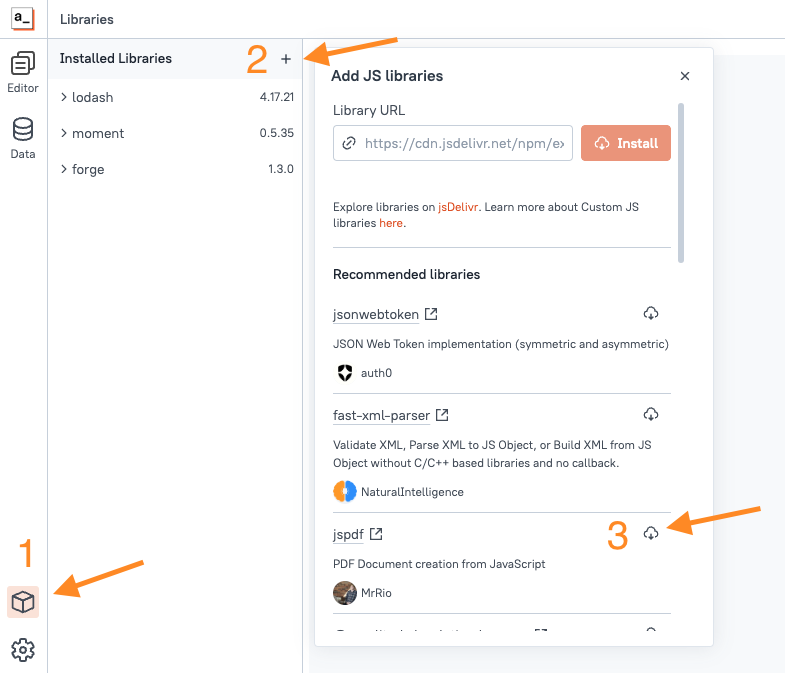
Task: Open the fast-xml-parser external link icon
Action: coord(442,415)
